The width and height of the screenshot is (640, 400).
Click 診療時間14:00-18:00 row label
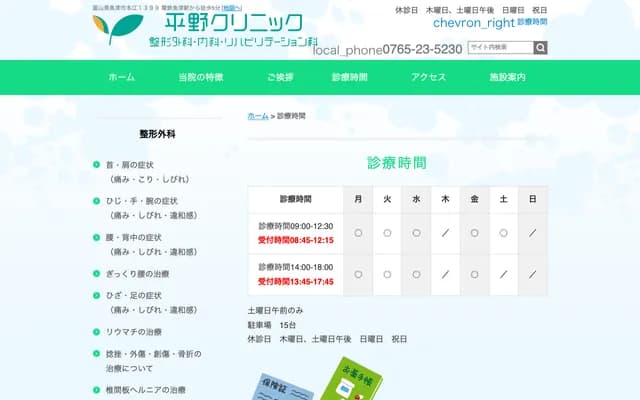[x=296, y=267]
